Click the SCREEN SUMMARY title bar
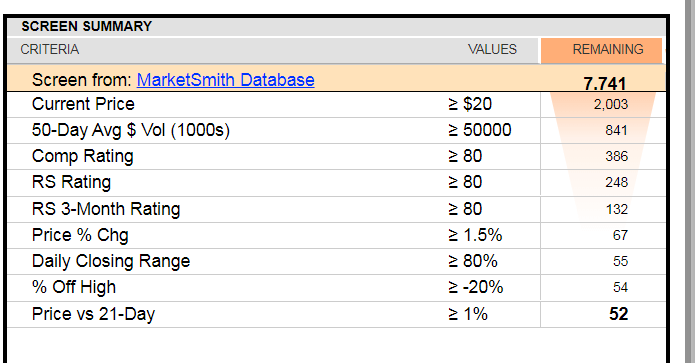Screen dimensions: 695x363 coord(336,27)
